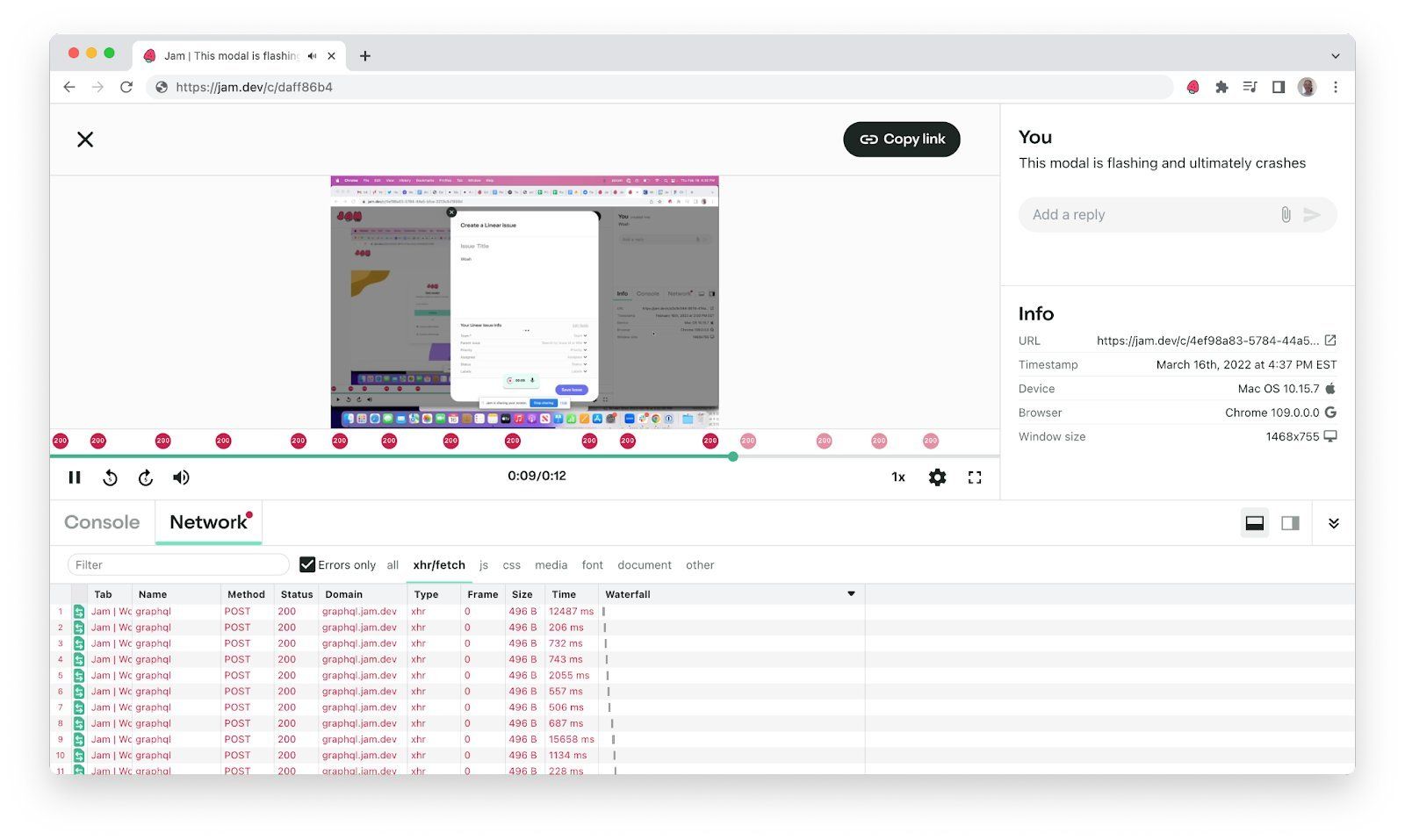Dock devtools panel to the bottom
This screenshot has width=1405, height=840.
[1254, 523]
